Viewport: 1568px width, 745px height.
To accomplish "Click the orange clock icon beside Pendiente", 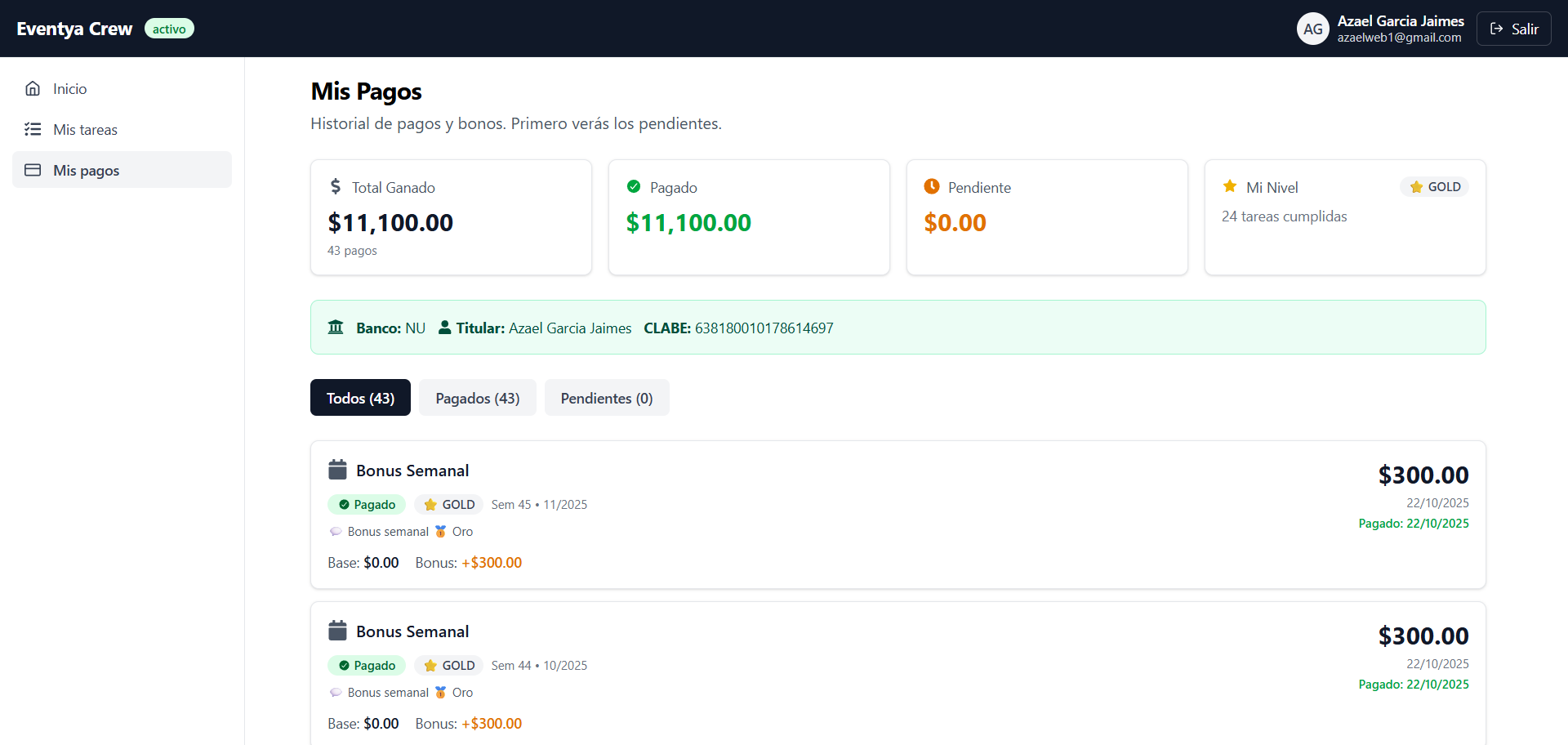I will point(932,187).
